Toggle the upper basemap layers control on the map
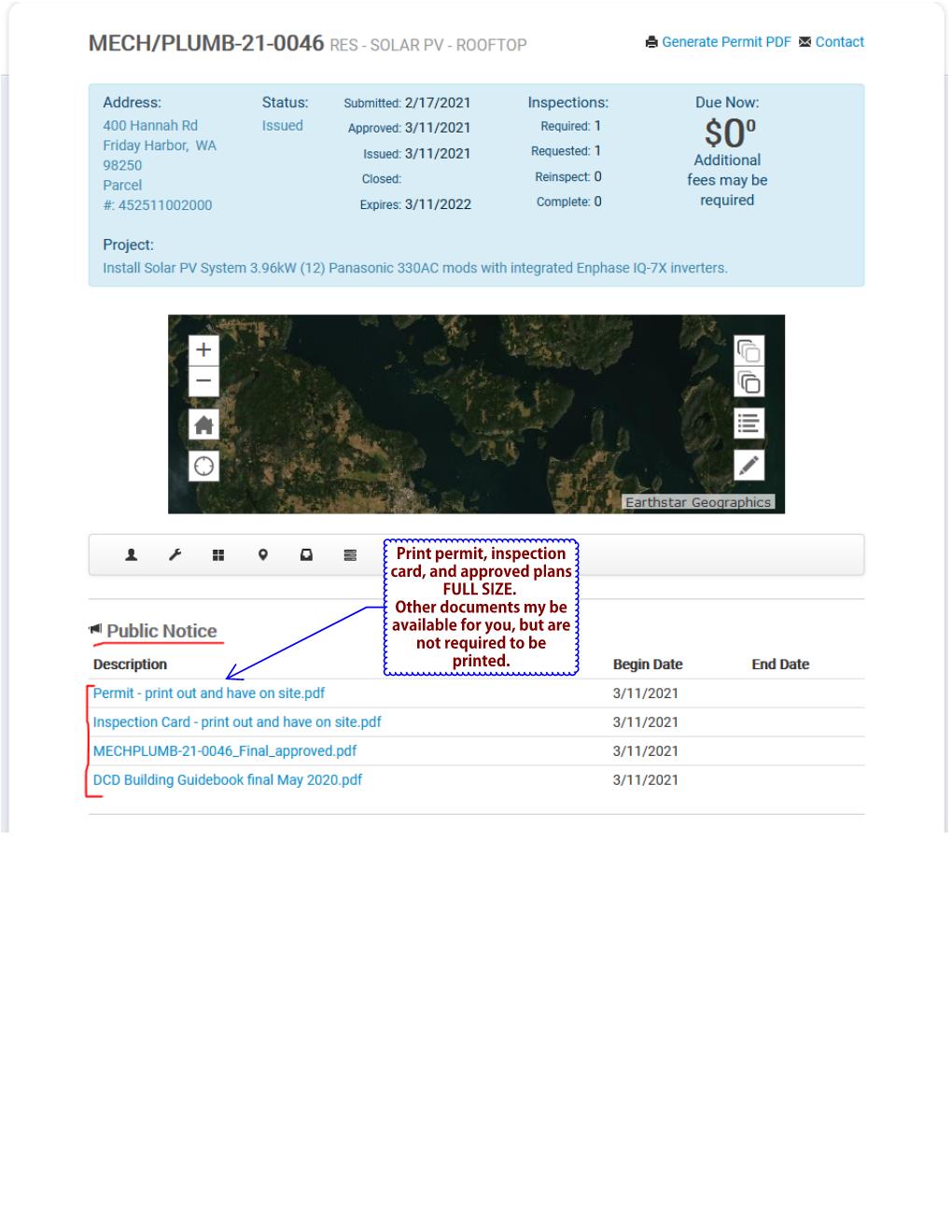 (x=749, y=352)
